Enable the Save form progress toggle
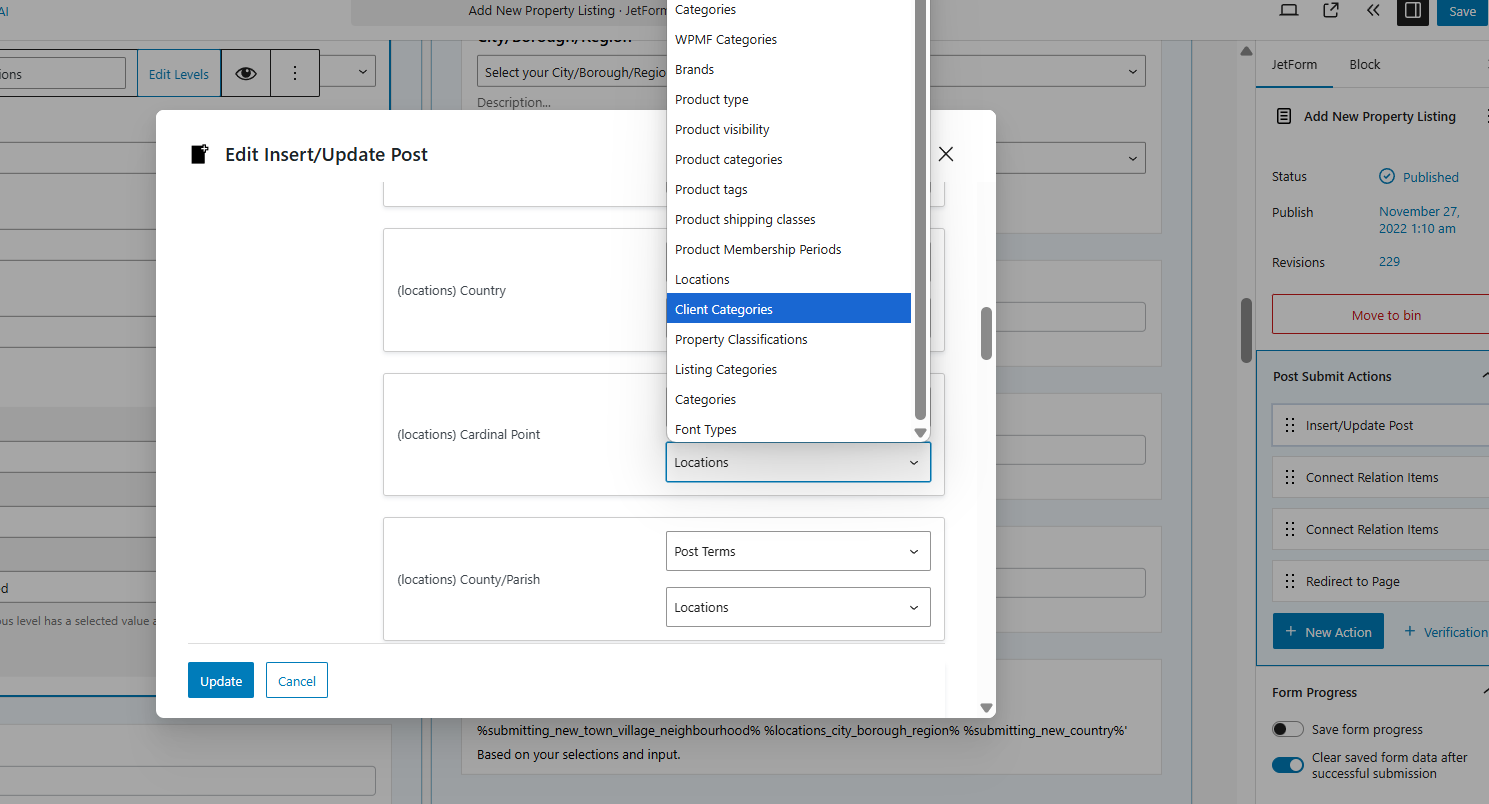The width and height of the screenshot is (1489, 804). (x=1288, y=730)
